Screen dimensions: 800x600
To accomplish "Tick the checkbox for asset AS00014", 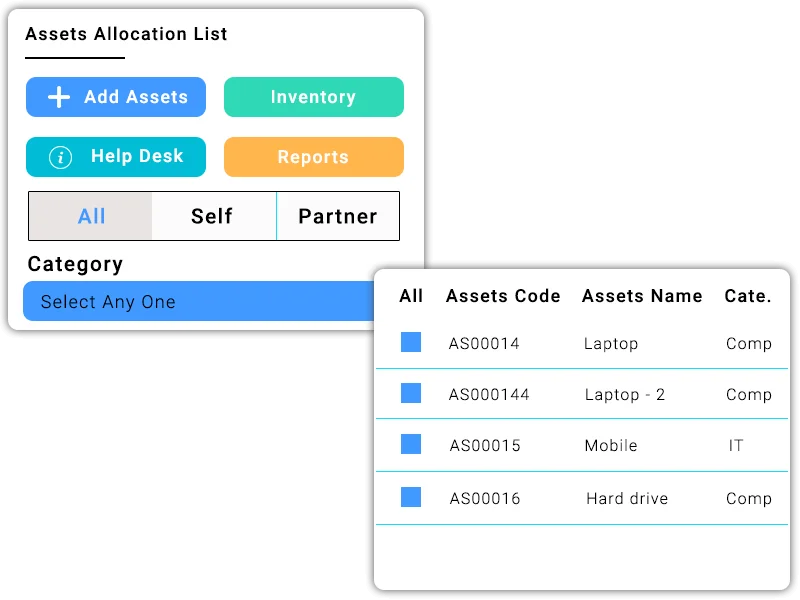I will tap(411, 342).
